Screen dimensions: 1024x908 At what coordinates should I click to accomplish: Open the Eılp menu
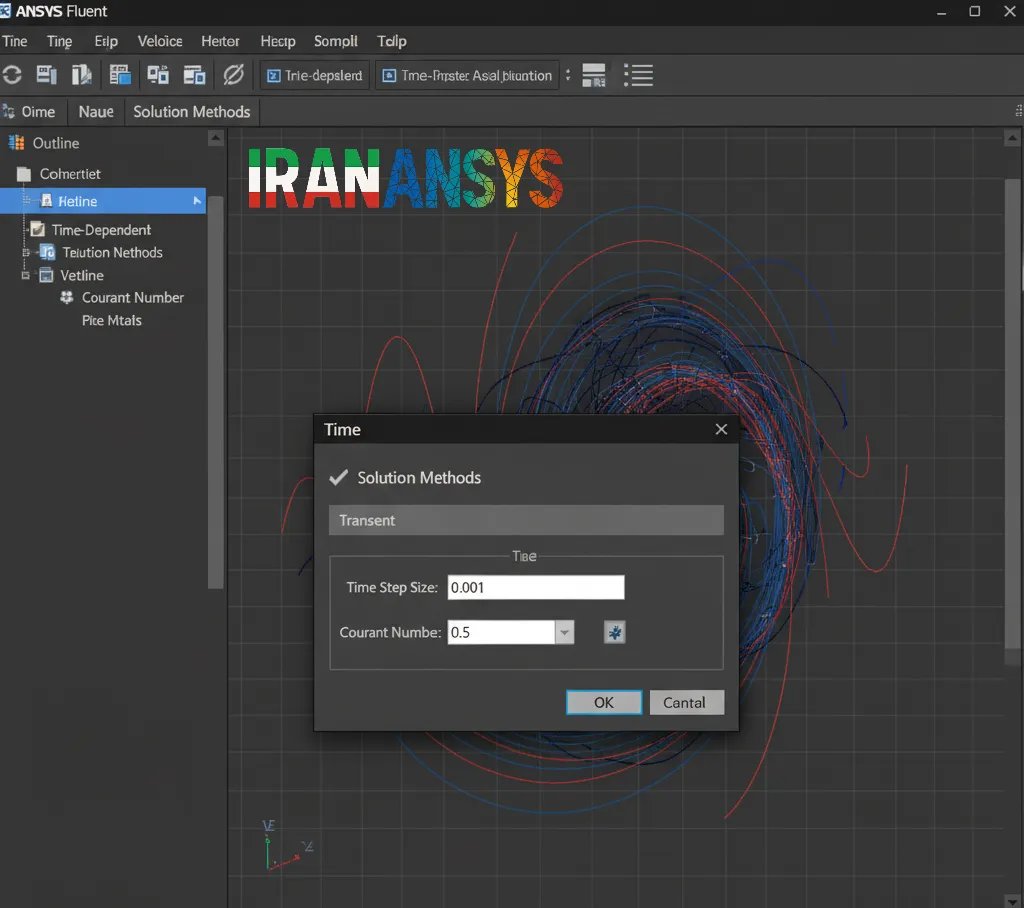point(106,41)
